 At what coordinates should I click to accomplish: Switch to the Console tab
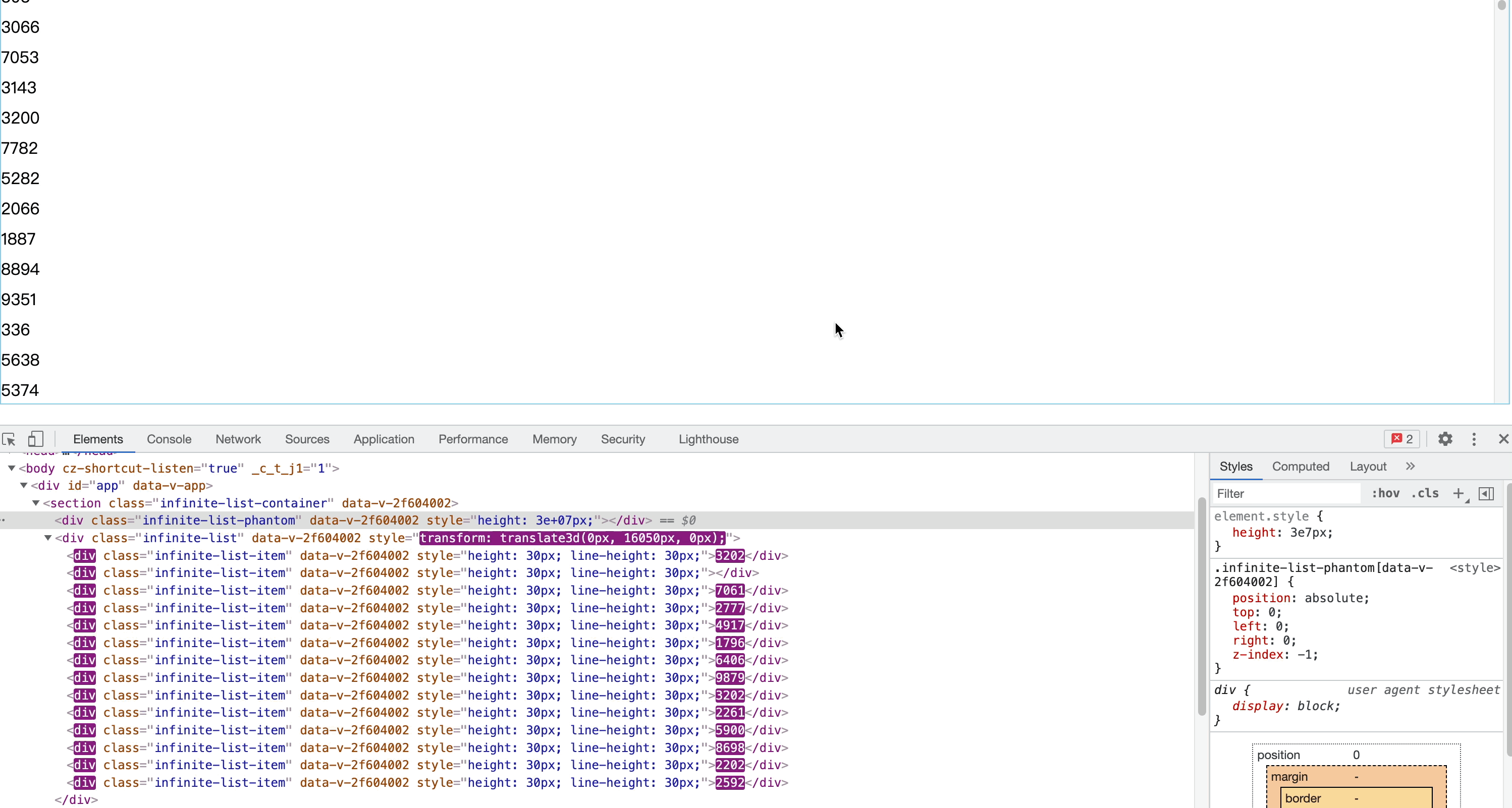coord(169,439)
